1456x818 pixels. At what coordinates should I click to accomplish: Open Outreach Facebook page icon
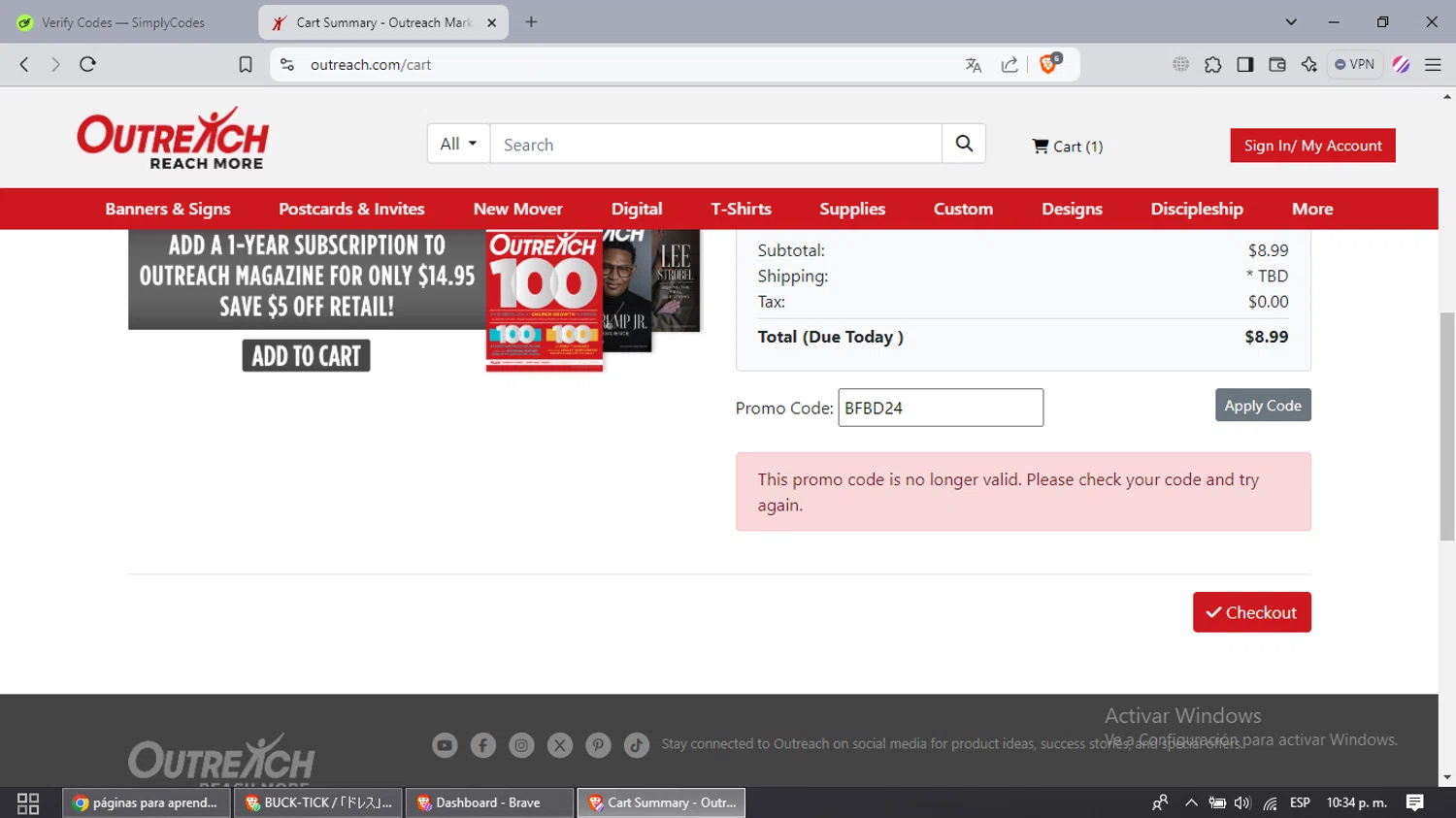[x=483, y=745]
